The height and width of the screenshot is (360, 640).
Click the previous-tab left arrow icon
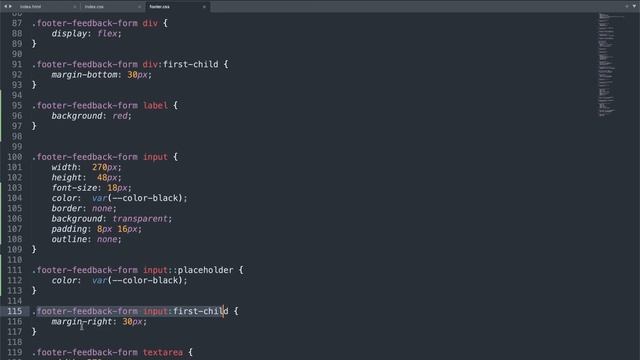click(x=5, y=6)
